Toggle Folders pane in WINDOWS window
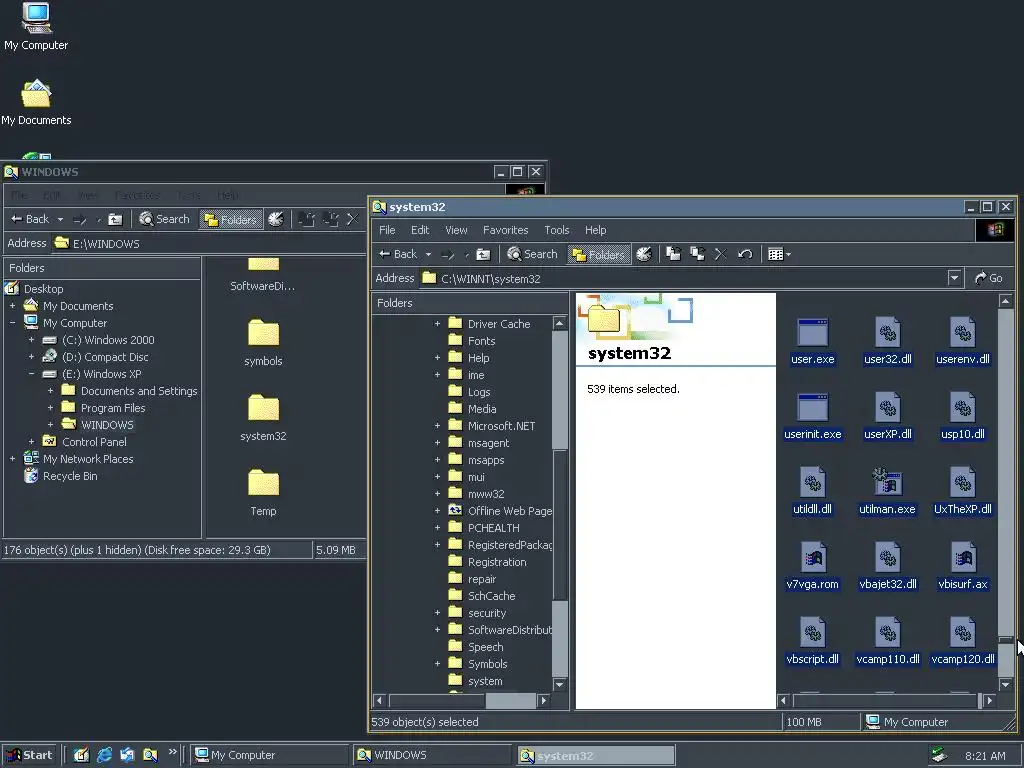Viewport: 1024px width, 768px height. (x=231, y=219)
